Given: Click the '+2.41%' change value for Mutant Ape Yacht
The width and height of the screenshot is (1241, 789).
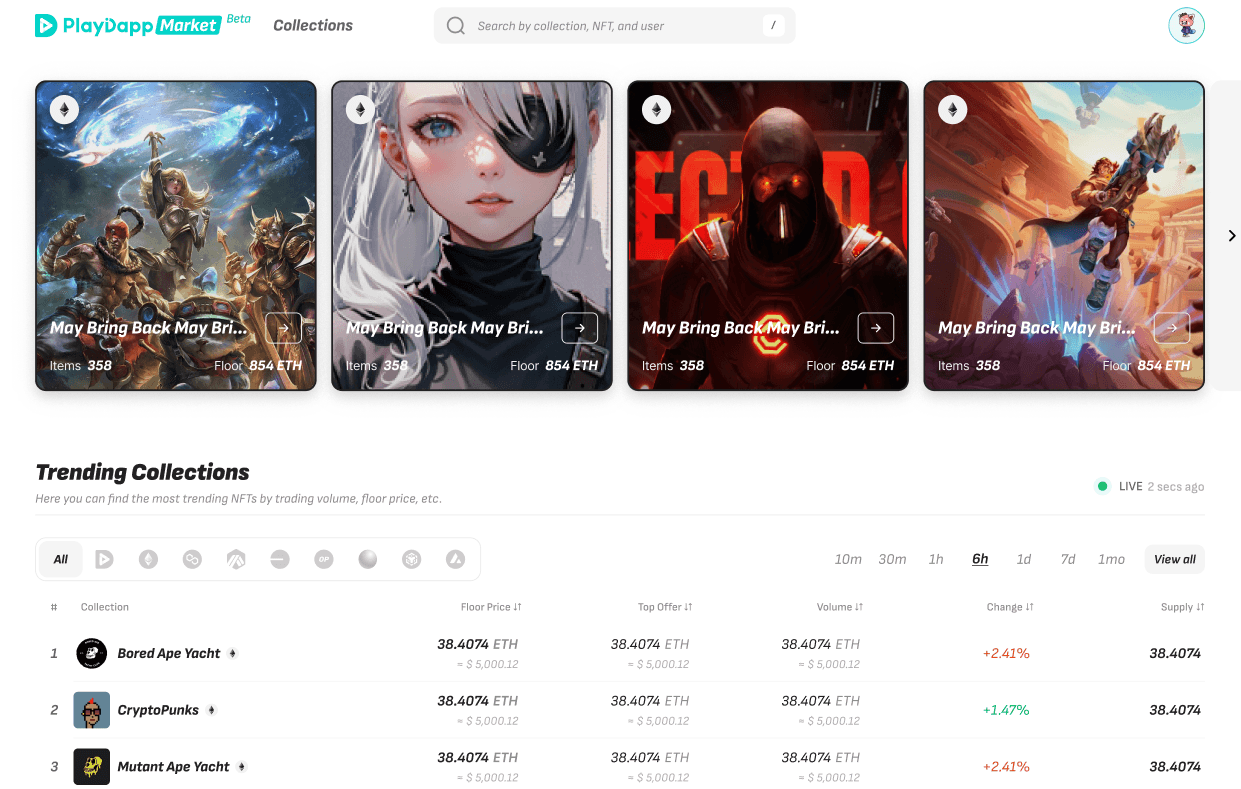Looking at the screenshot, I should tap(1006, 767).
